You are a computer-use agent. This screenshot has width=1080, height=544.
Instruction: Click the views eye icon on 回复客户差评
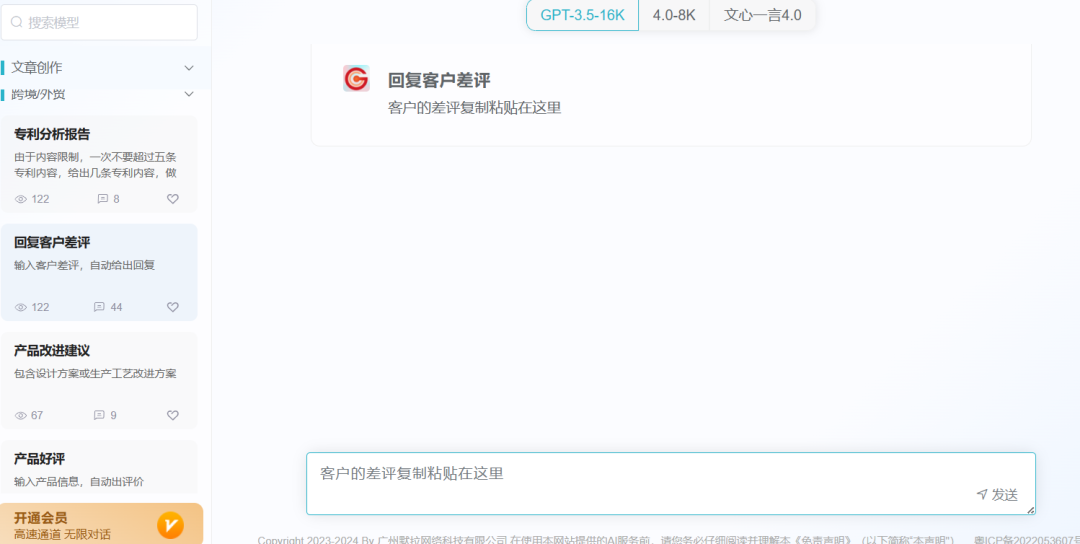tap(21, 307)
